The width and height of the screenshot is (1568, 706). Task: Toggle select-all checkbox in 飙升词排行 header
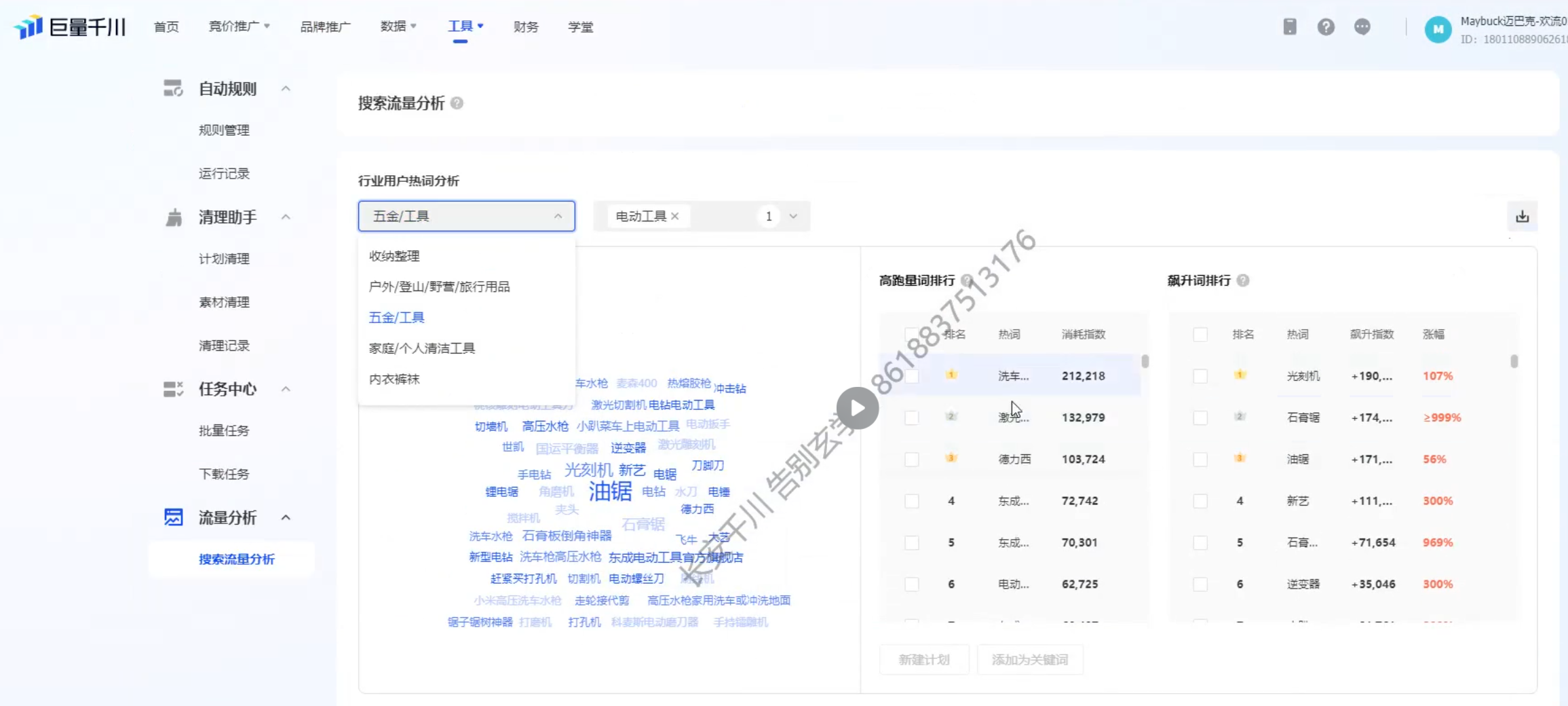pos(1200,335)
